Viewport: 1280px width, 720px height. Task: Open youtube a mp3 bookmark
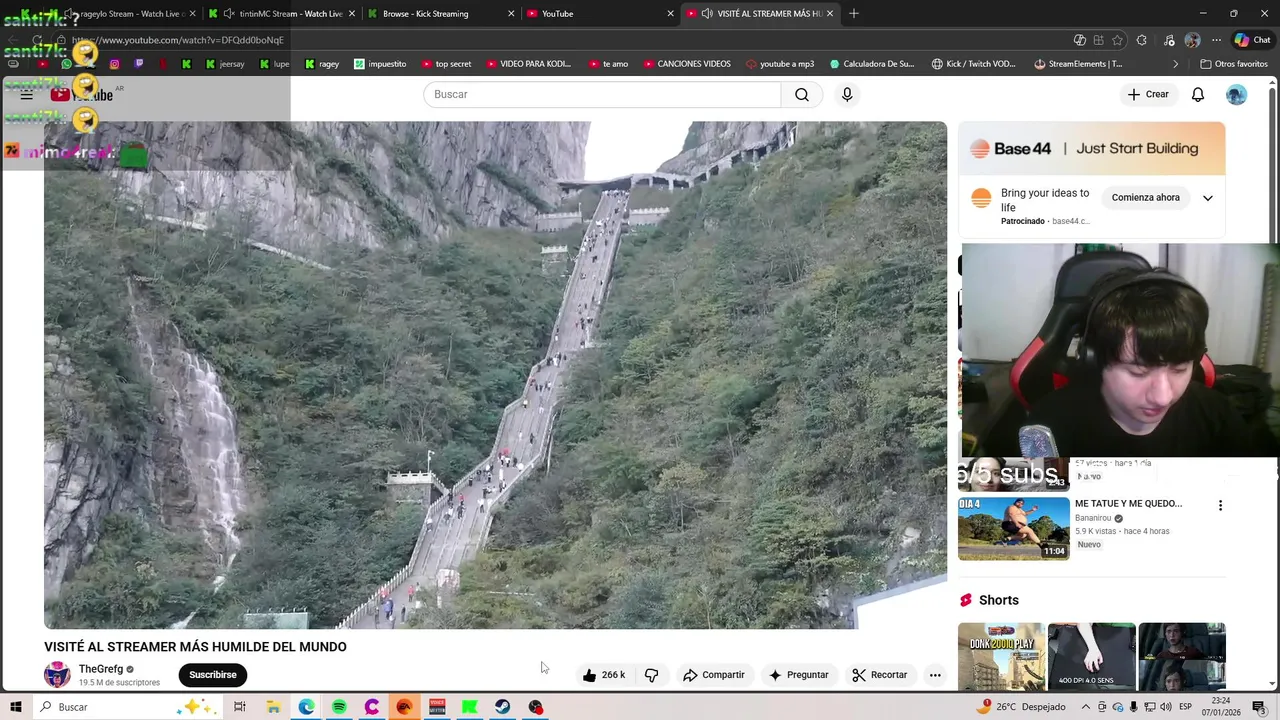[780, 64]
